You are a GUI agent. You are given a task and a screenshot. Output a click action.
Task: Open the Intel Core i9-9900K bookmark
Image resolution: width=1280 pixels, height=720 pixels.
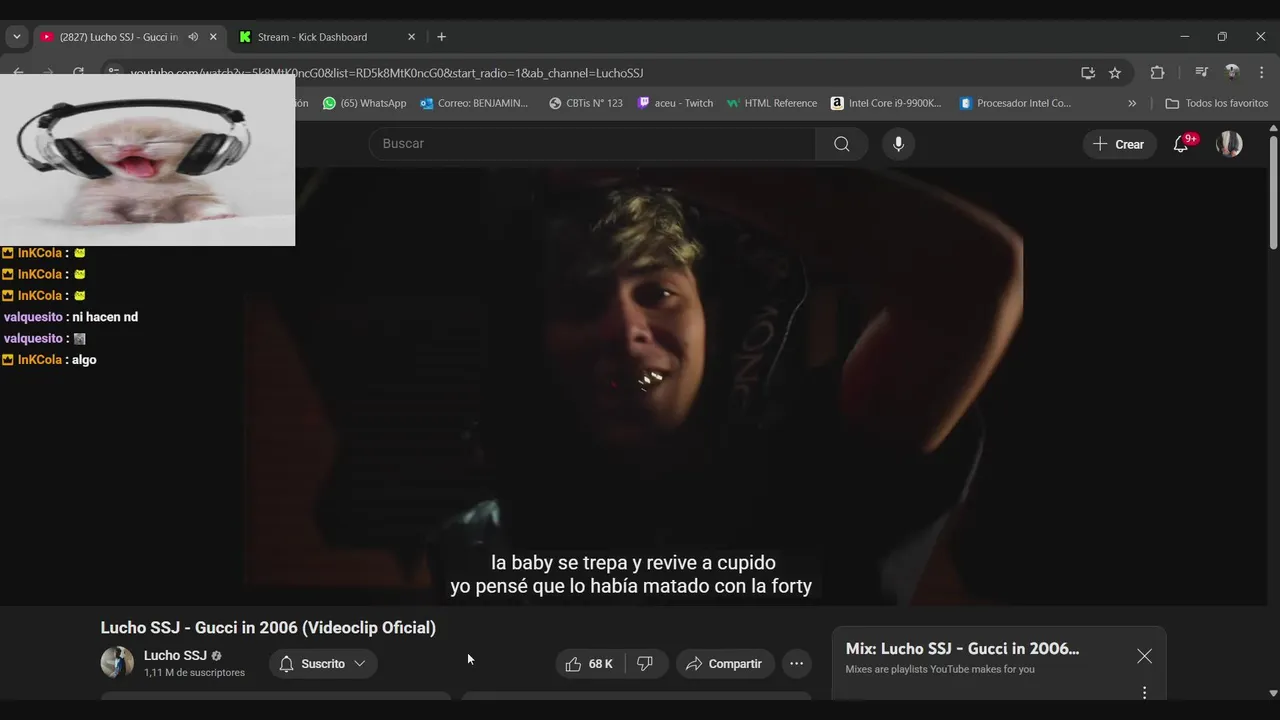(886, 103)
